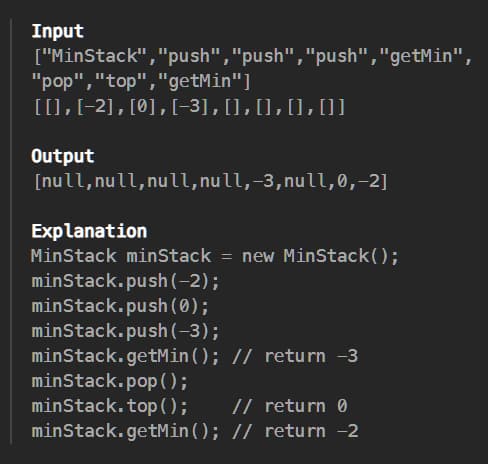Screen dimensions: 488x464
Task: Click the minStack.push(0); line
Action: tap(120, 306)
